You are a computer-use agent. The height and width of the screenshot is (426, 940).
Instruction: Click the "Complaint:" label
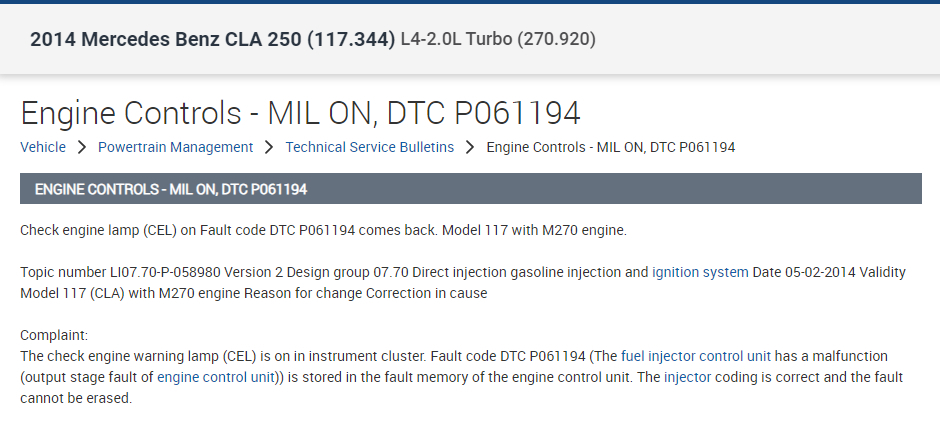[x=54, y=335]
